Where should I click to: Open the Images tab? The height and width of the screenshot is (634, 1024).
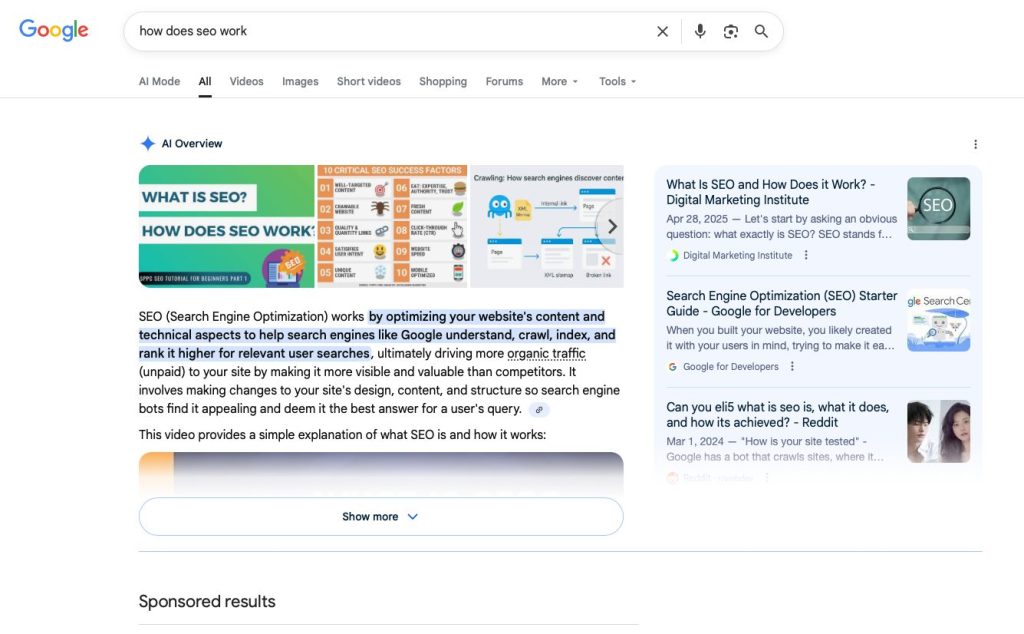300,82
